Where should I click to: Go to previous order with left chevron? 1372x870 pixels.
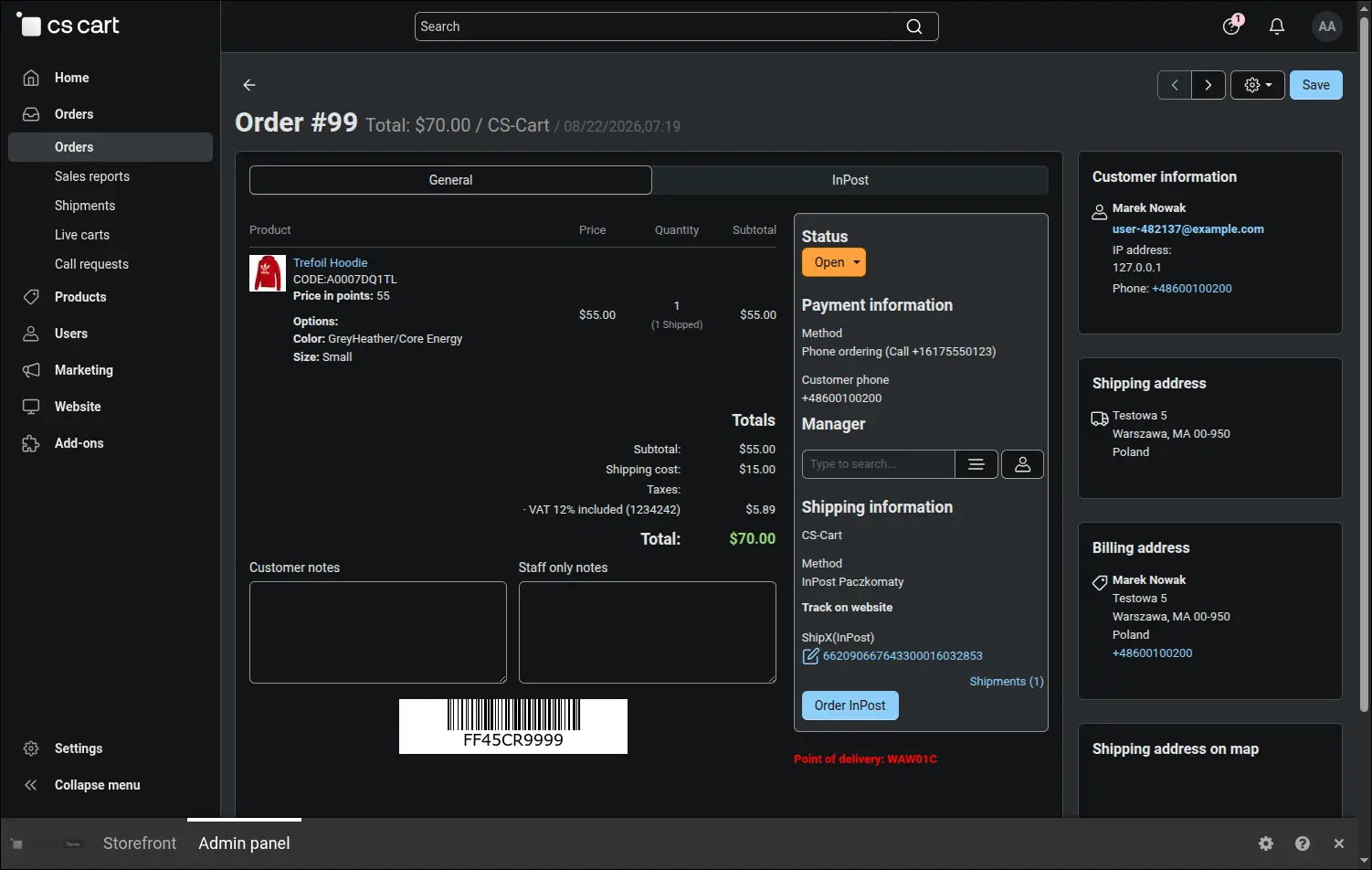point(1175,85)
